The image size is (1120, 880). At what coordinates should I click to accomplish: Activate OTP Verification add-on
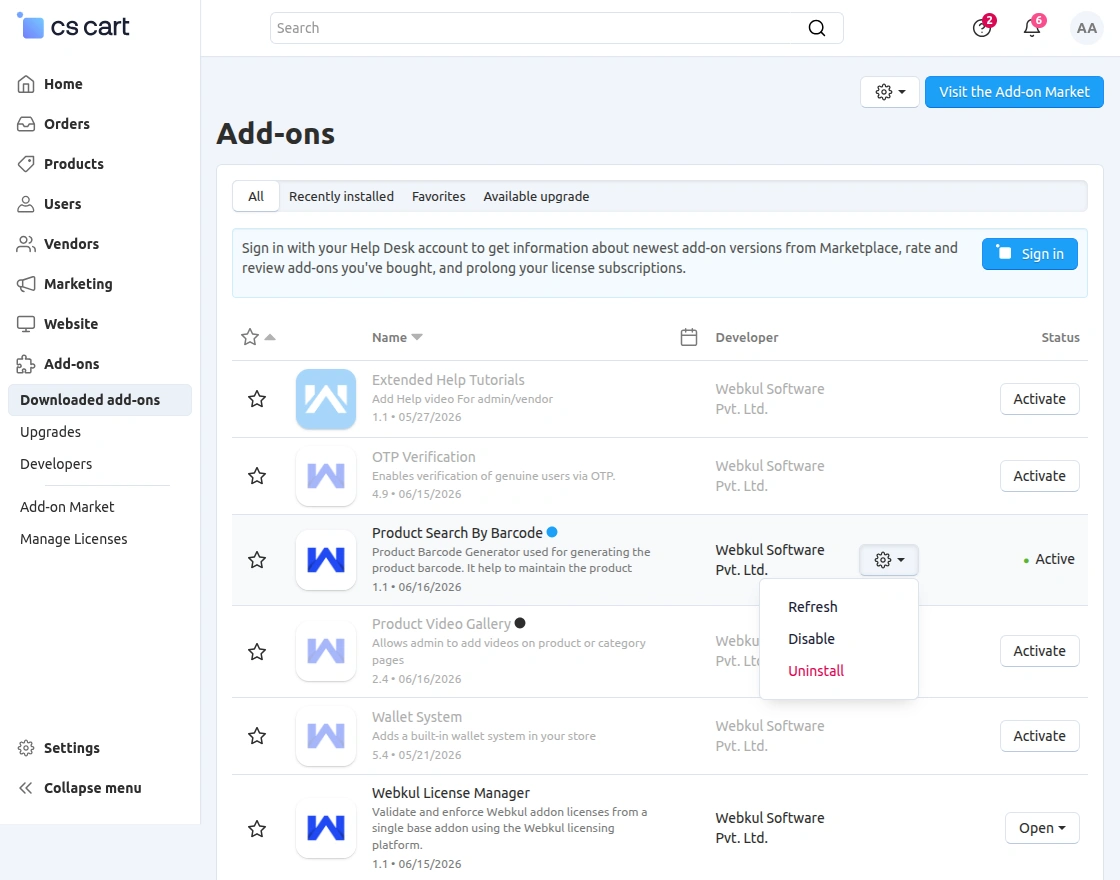click(x=1039, y=476)
